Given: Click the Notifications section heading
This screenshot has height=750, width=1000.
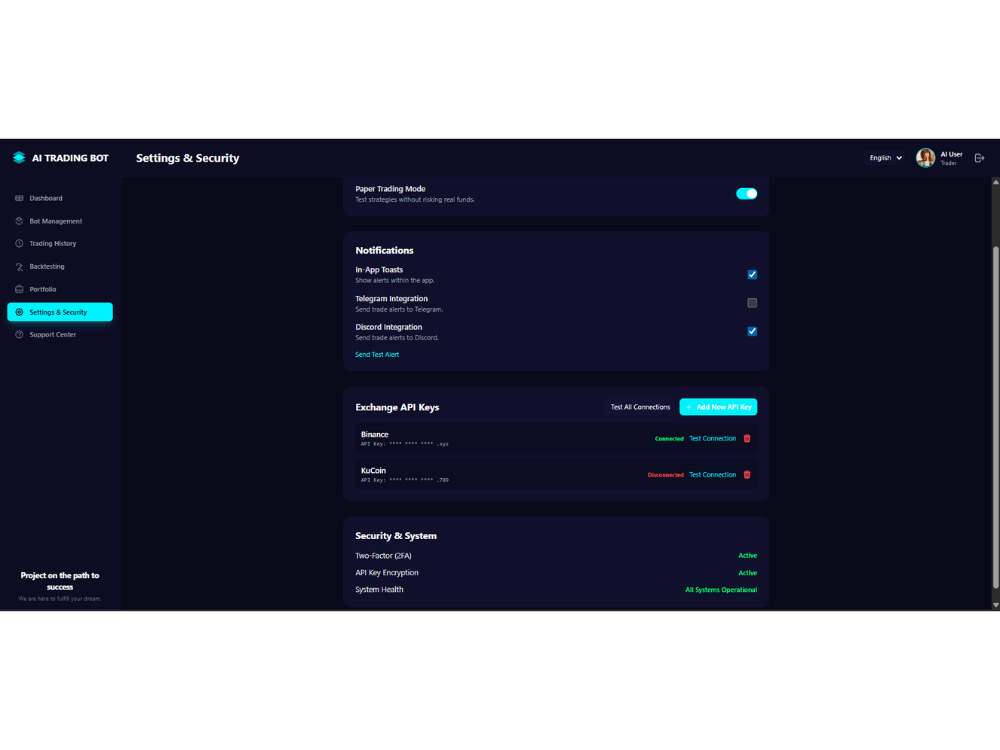Looking at the screenshot, I should pyautogui.click(x=385, y=251).
